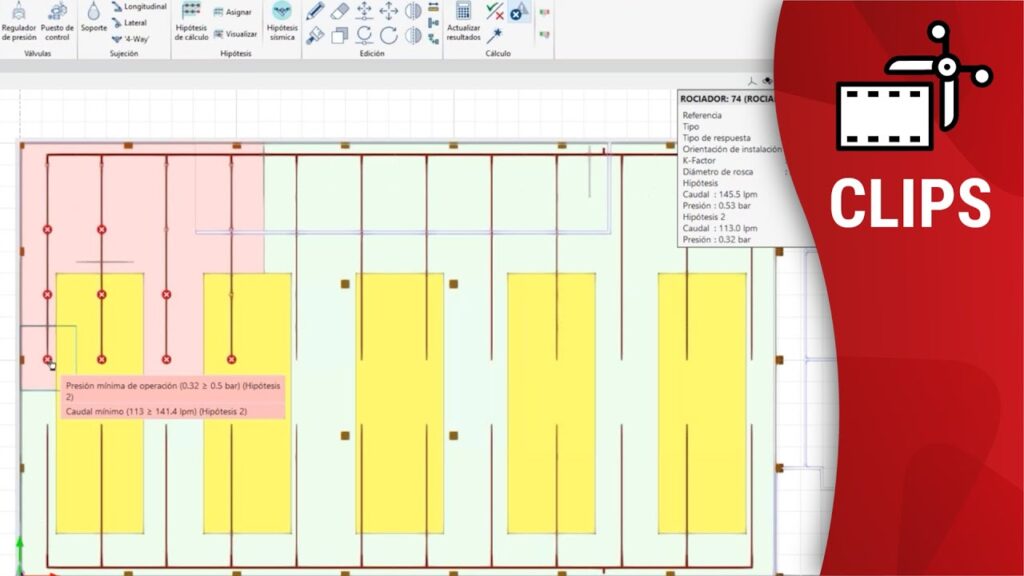The width and height of the screenshot is (1024, 576).
Task: Choose the '4-Way' bracing option
Action: coord(131,38)
